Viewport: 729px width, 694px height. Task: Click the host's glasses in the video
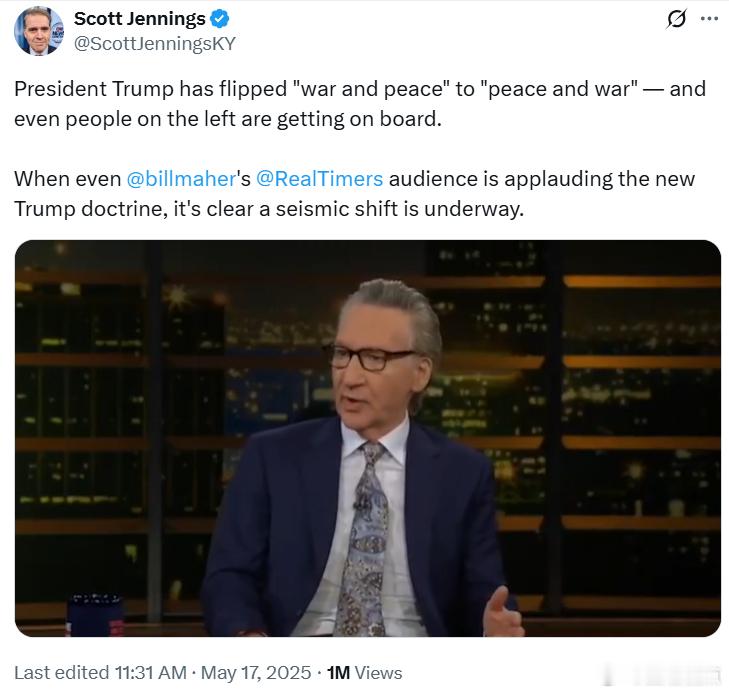click(x=369, y=357)
